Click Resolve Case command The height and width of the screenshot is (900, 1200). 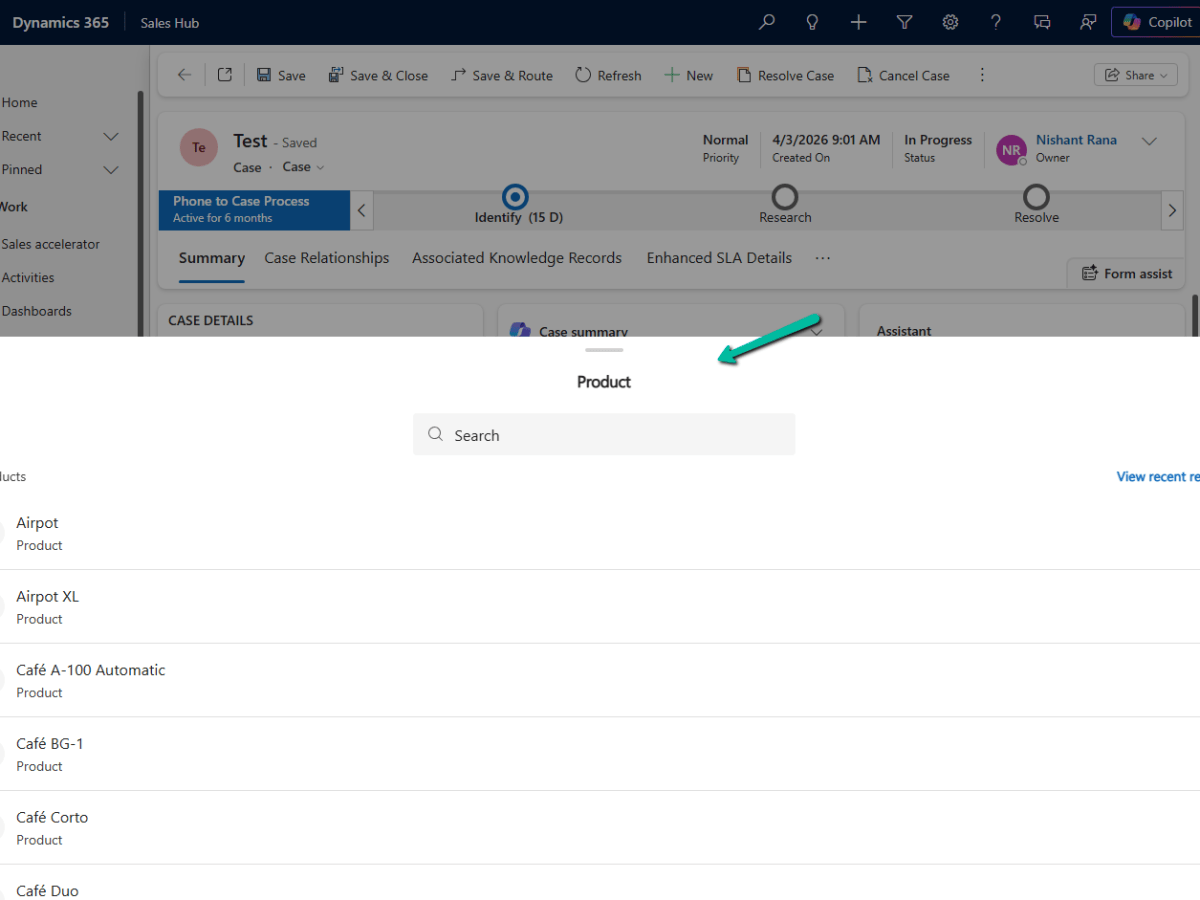tap(785, 75)
